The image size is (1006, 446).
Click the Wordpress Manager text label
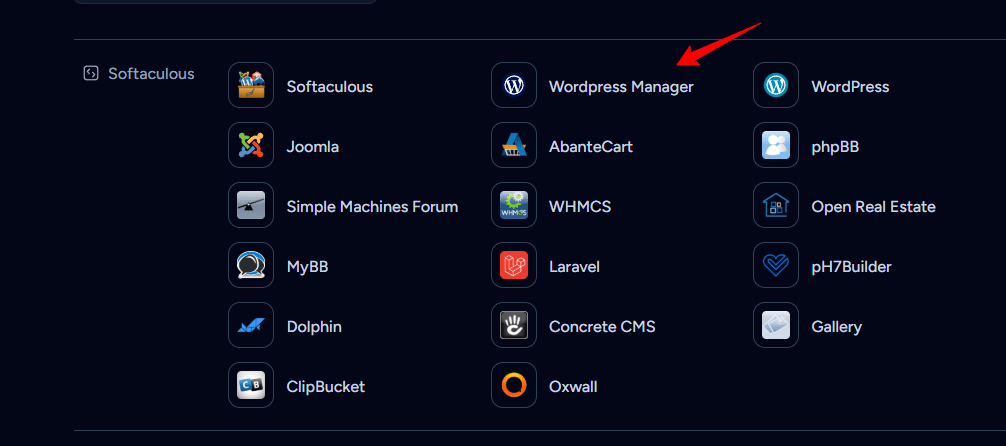click(621, 87)
